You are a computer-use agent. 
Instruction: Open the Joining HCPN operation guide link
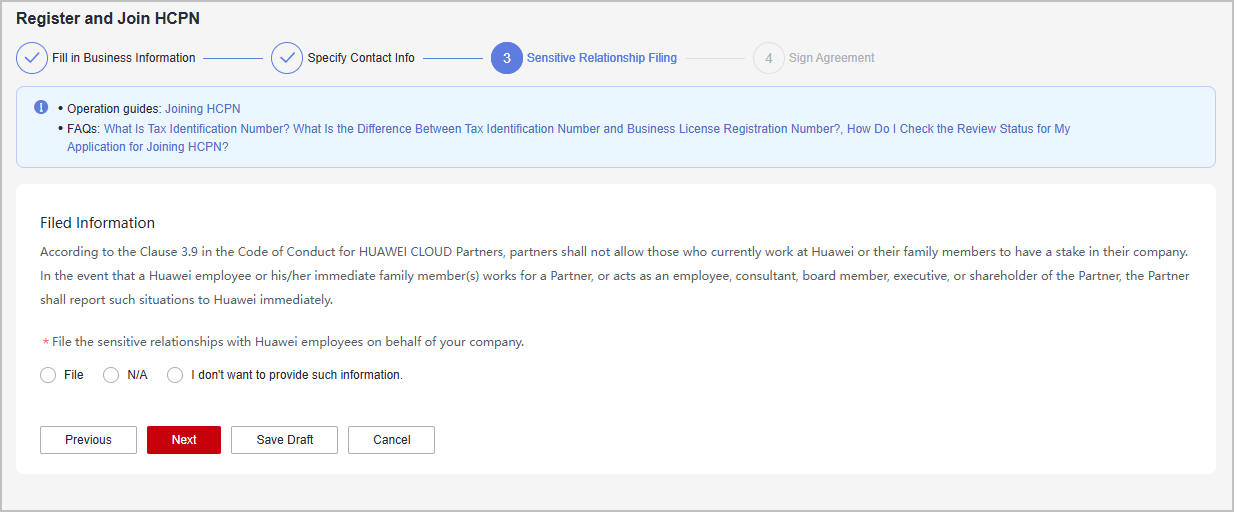click(x=203, y=109)
